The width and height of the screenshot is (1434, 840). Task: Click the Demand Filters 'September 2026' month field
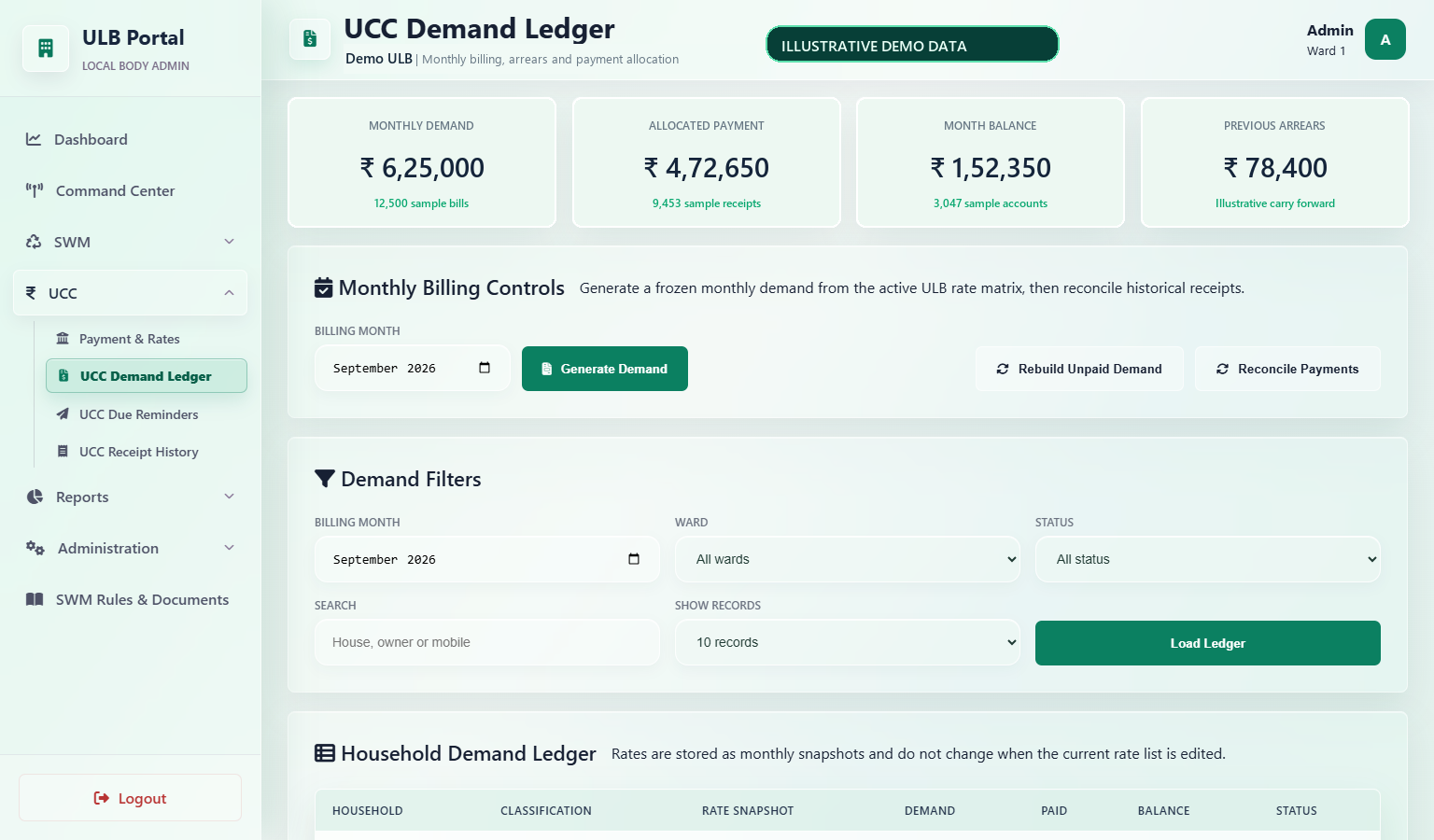[x=487, y=559]
